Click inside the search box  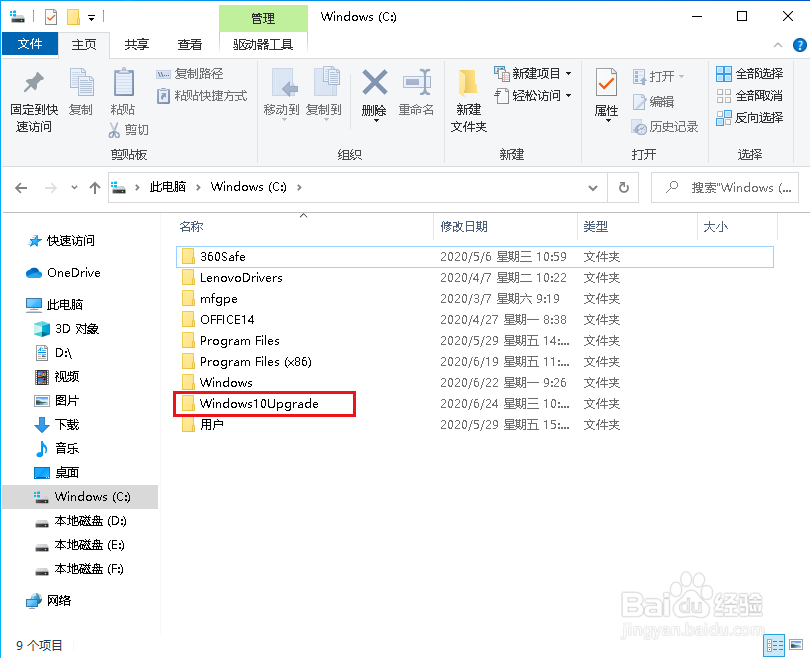[x=730, y=187]
